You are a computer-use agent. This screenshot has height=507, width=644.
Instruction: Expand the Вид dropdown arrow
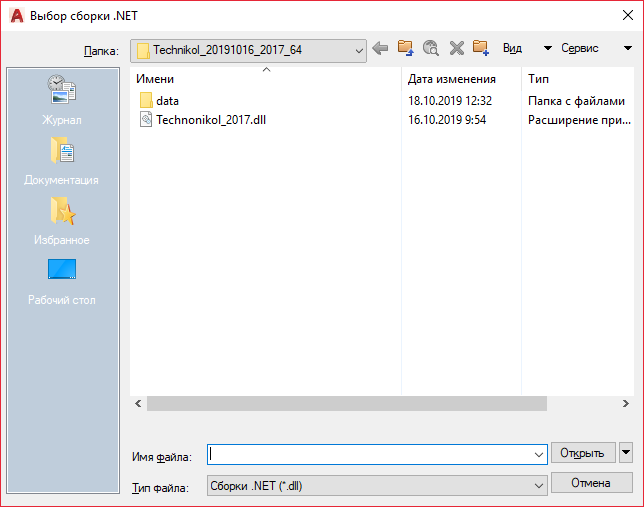(x=547, y=48)
